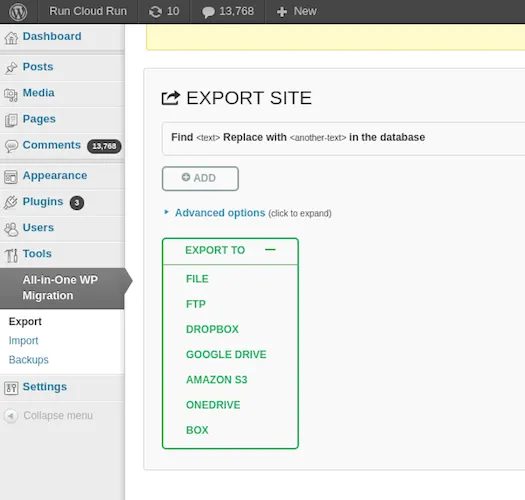Choose FTP export option
Viewport: 525px width, 500px height.
pos(196,304)
